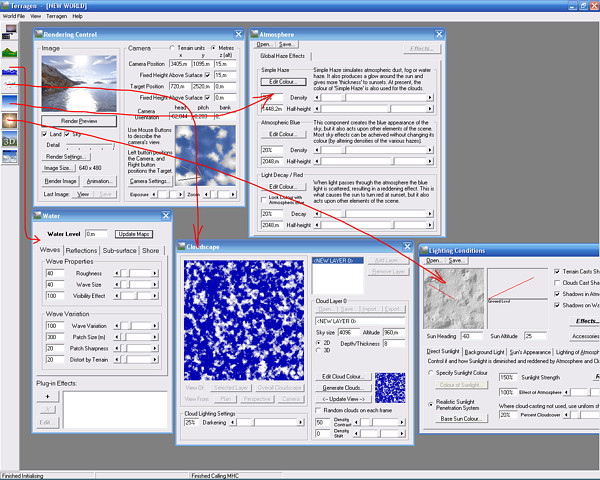Enable Lock Colour with Atmospheric Blue
This screenshot has width=600, height=480.
[x=264, y=199]
